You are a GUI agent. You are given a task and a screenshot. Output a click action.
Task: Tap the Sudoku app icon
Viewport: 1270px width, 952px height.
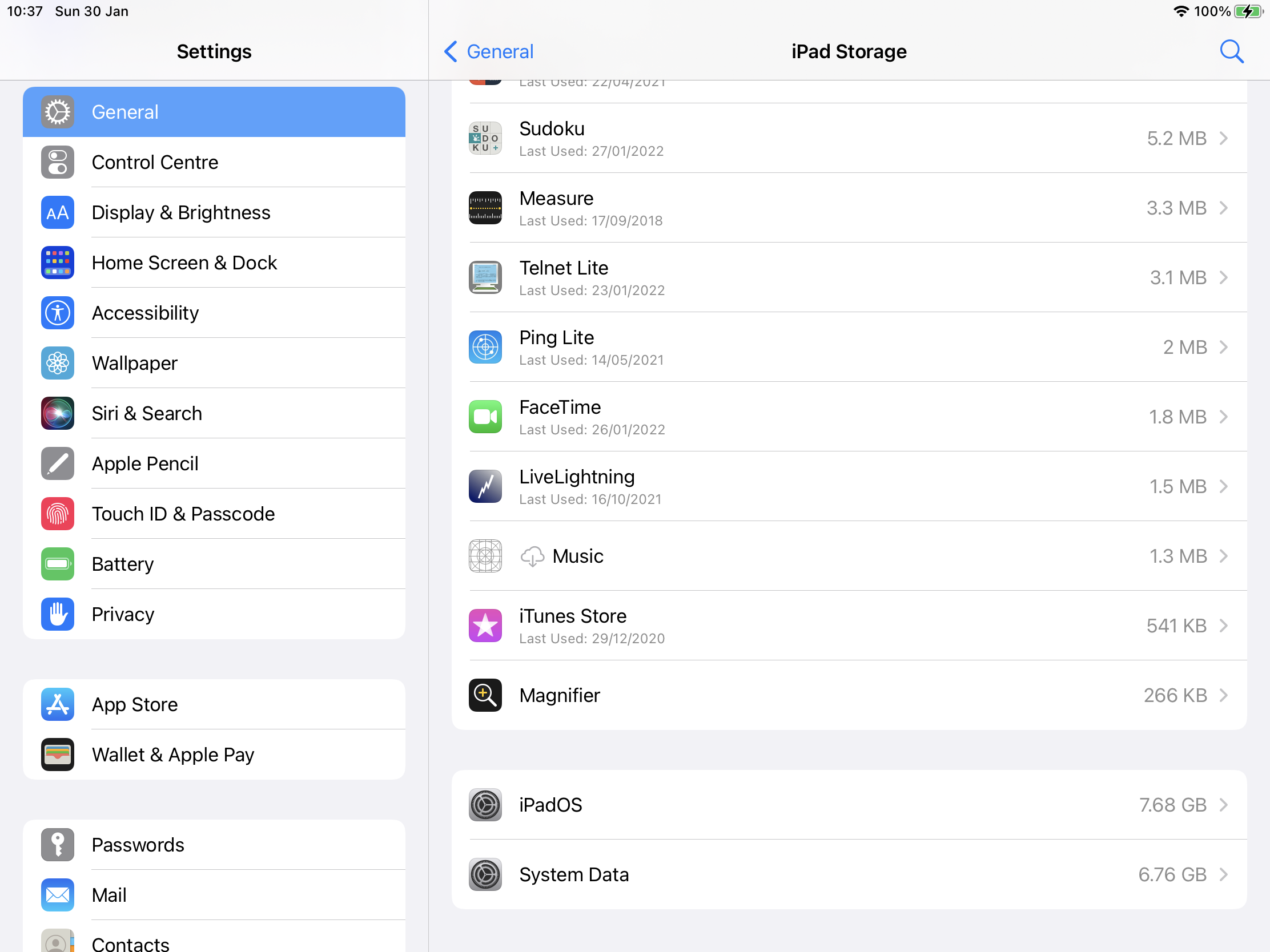485,138
